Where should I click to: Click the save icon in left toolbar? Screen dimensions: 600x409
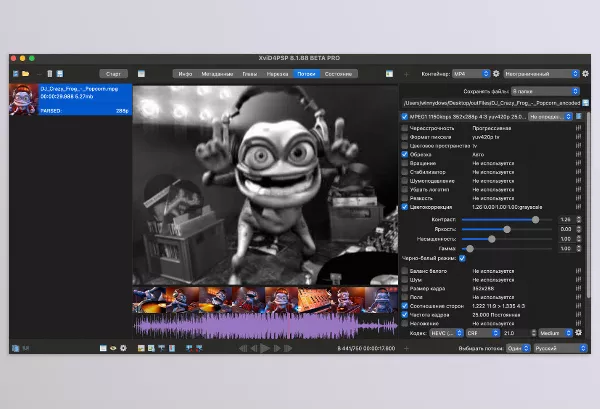point(60,74)
